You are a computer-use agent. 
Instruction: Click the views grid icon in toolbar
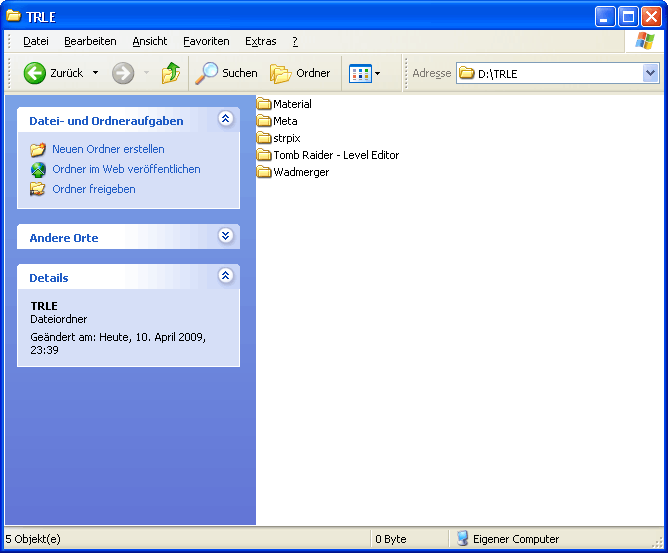click(359, 73)
